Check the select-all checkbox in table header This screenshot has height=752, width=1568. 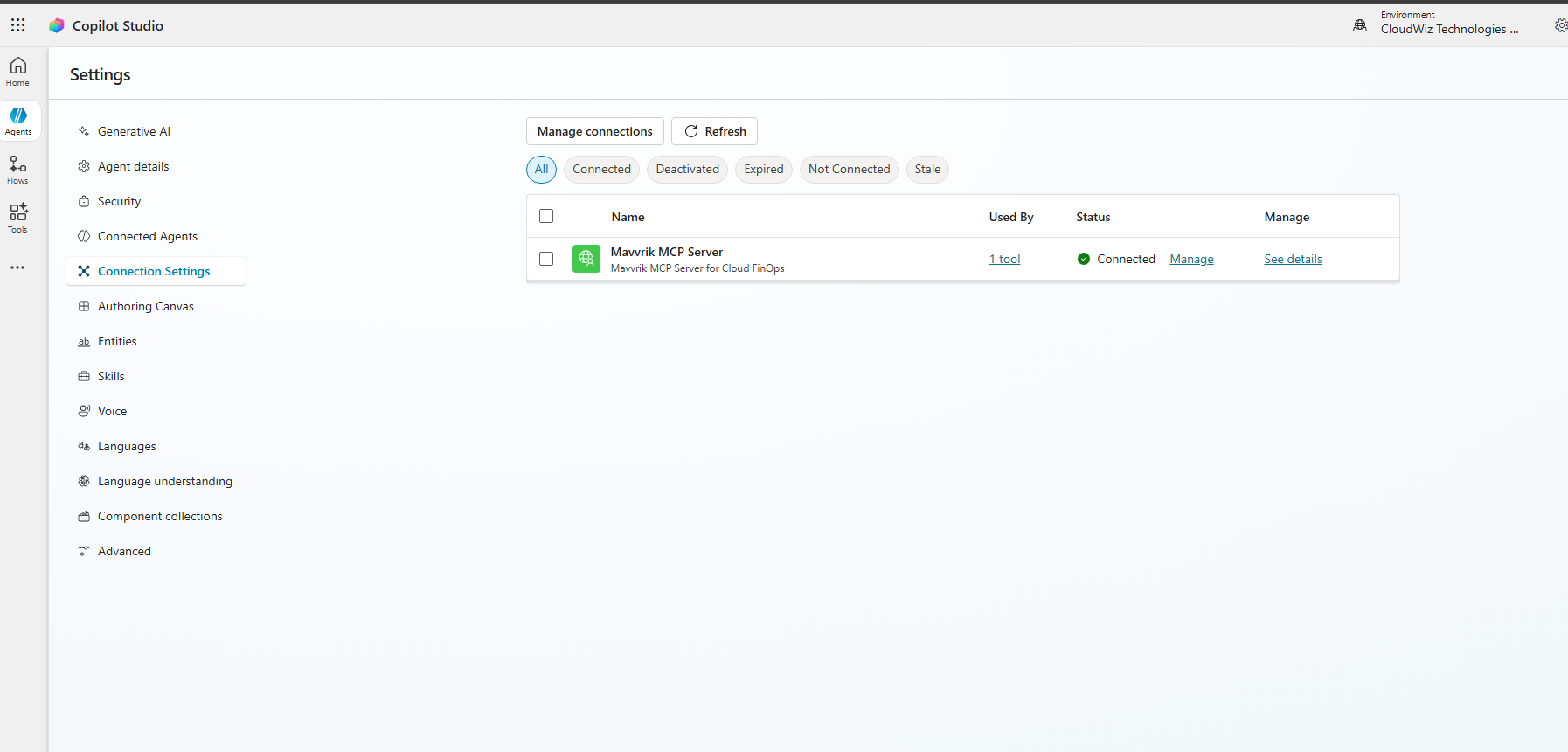pos(546,216)
